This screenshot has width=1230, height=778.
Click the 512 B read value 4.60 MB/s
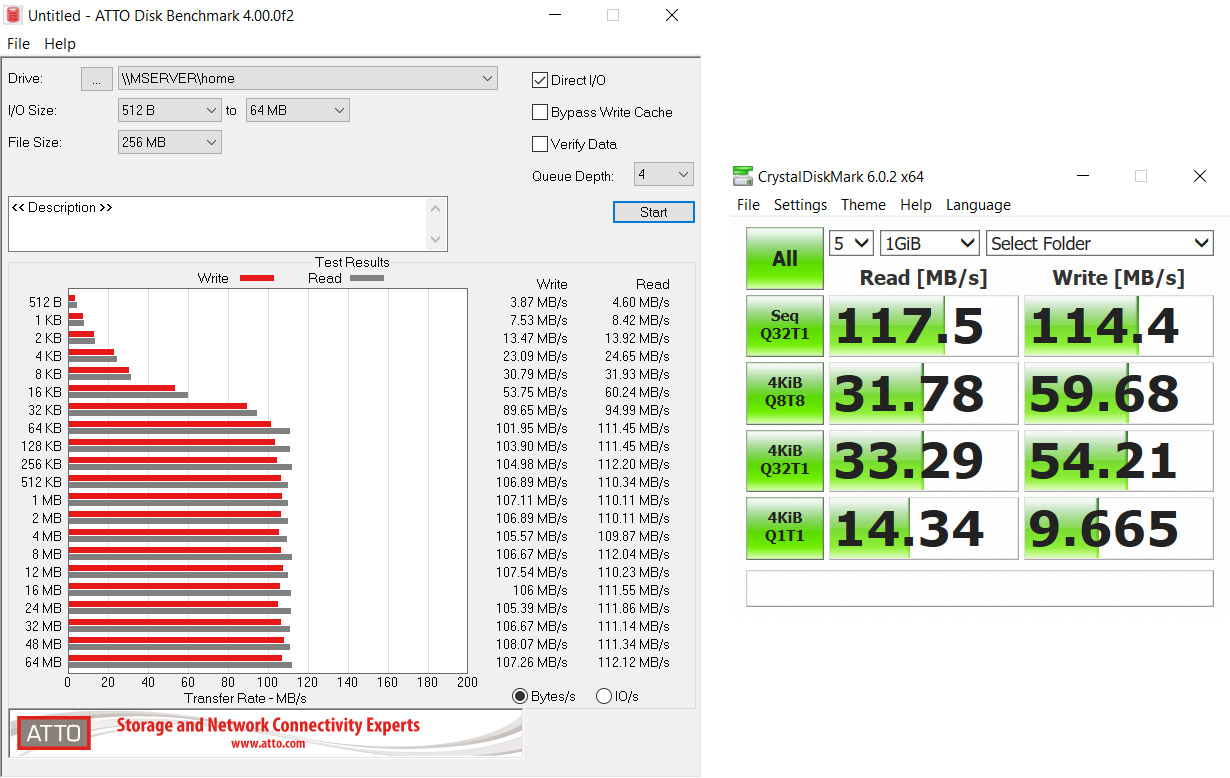pos(641,302)
